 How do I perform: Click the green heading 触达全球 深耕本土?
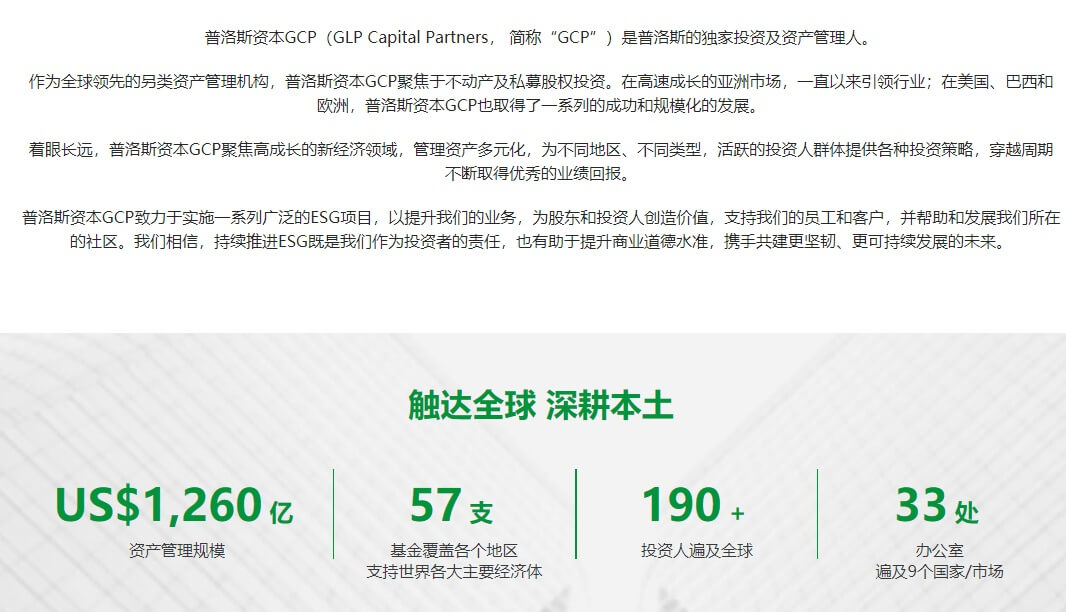(540, 406)
